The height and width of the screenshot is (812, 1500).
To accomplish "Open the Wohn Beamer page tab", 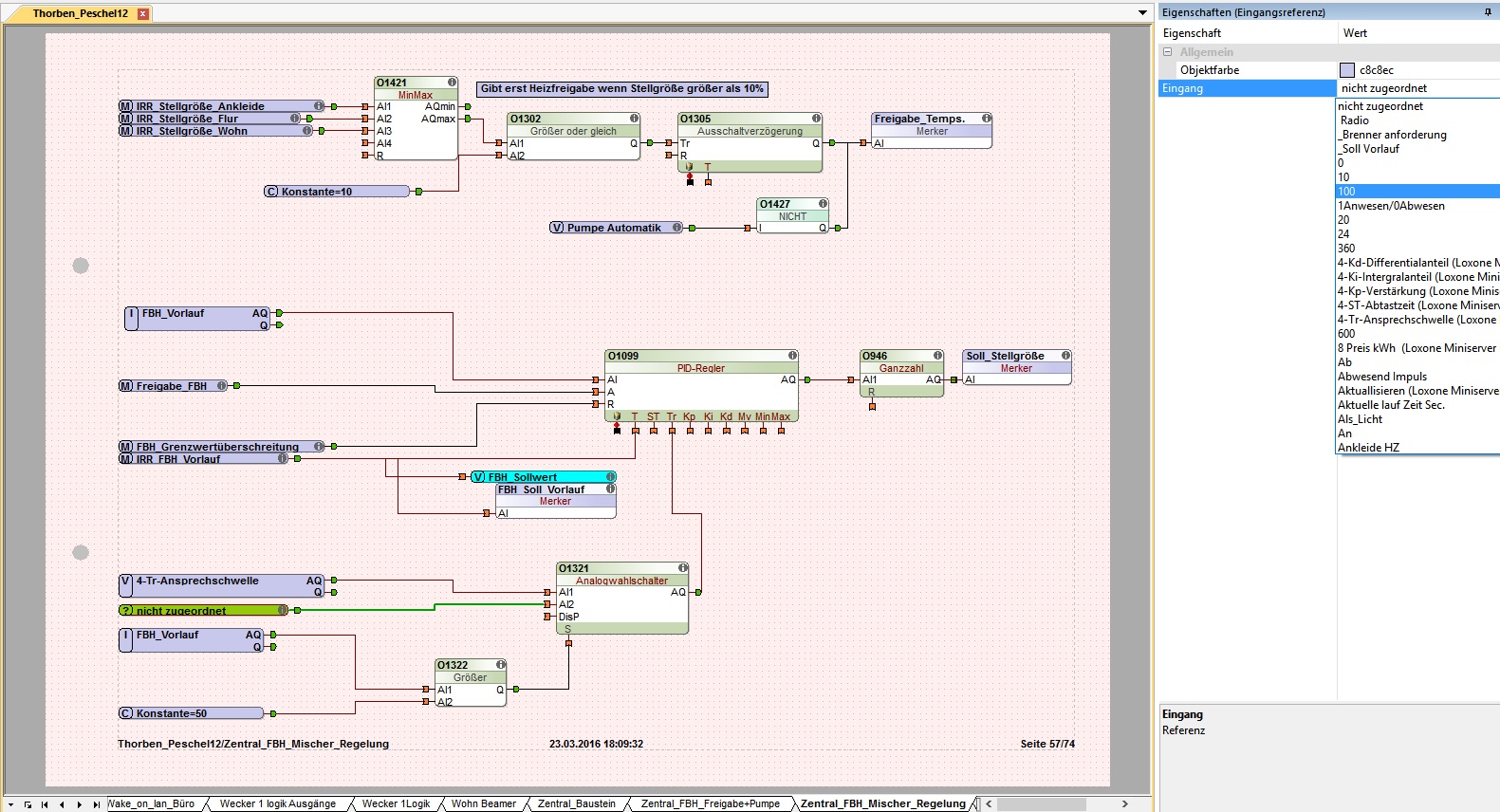I will pyautogui.click(x=483, y=803).
